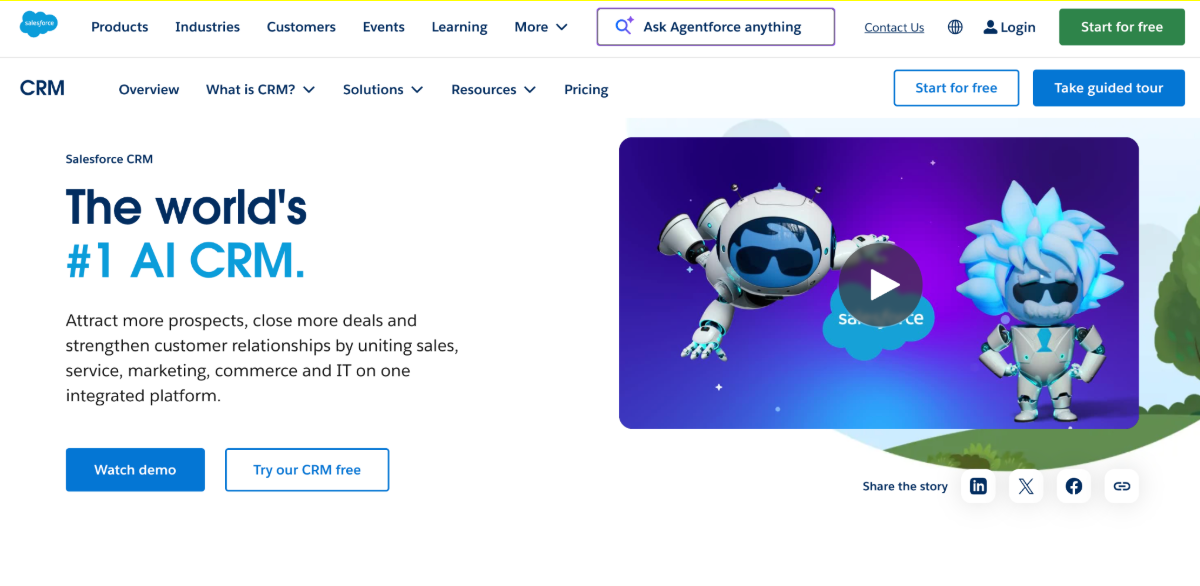Play the Salesforce video
The width and height of the screenshot is (1200, 586).
tap(880, 285)
